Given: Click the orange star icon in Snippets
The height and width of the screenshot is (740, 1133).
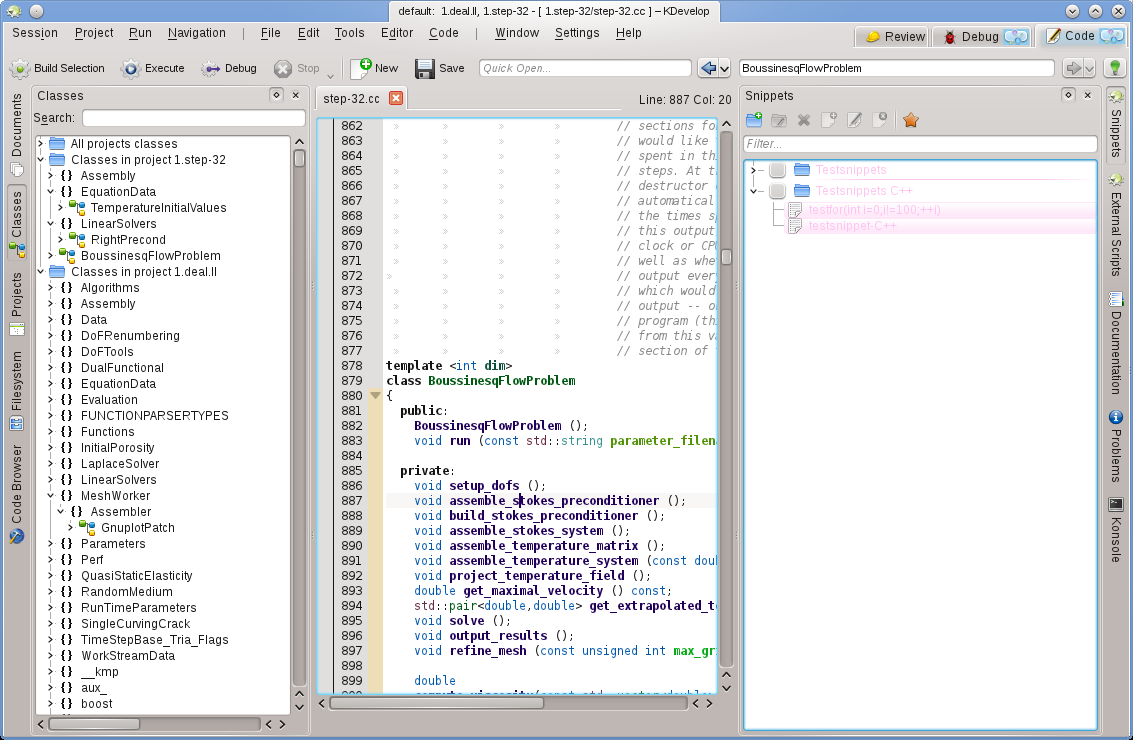Looking at the screenshot, I should [910, 120].
